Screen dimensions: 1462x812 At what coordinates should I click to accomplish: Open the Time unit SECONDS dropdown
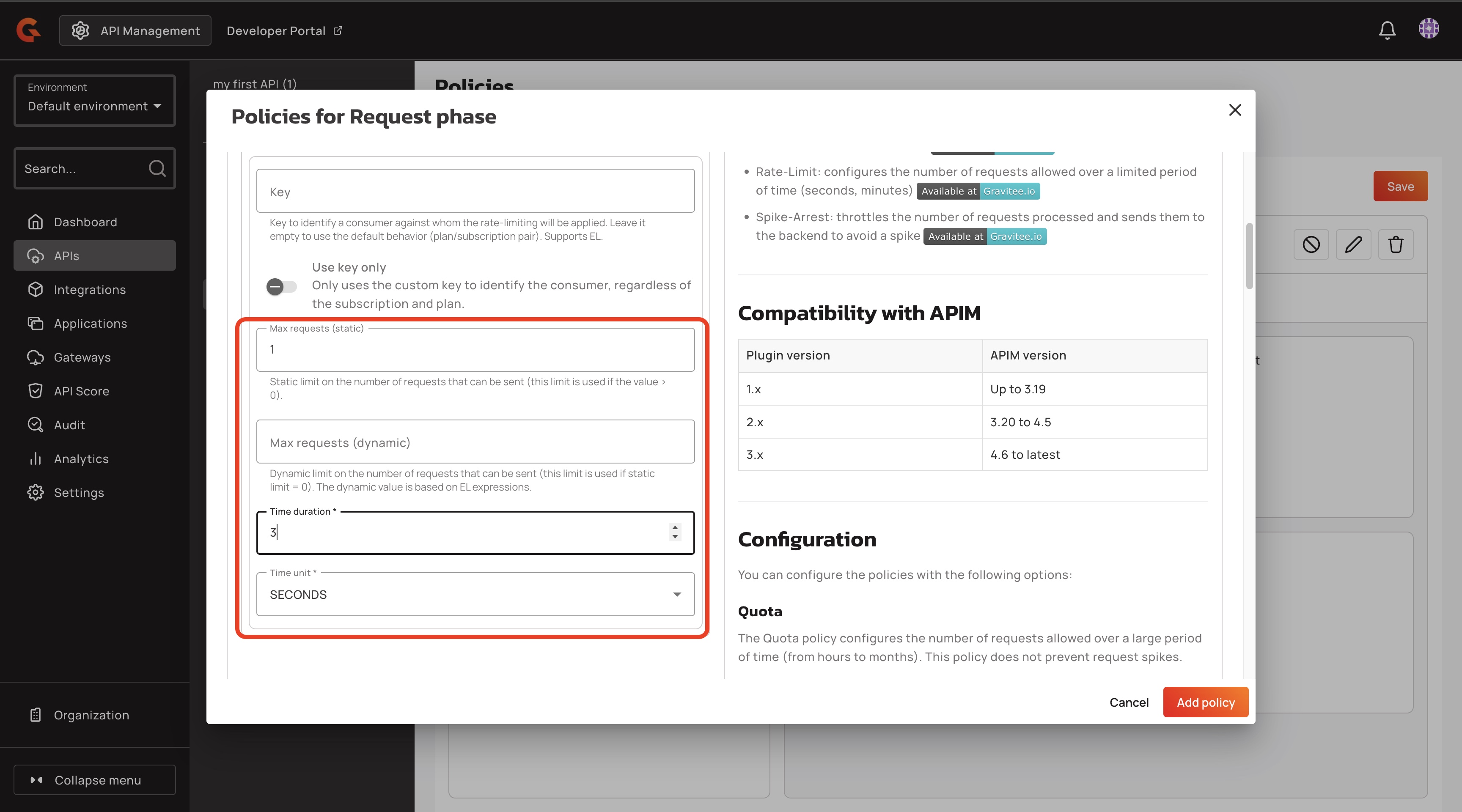[x=475, y=594]
